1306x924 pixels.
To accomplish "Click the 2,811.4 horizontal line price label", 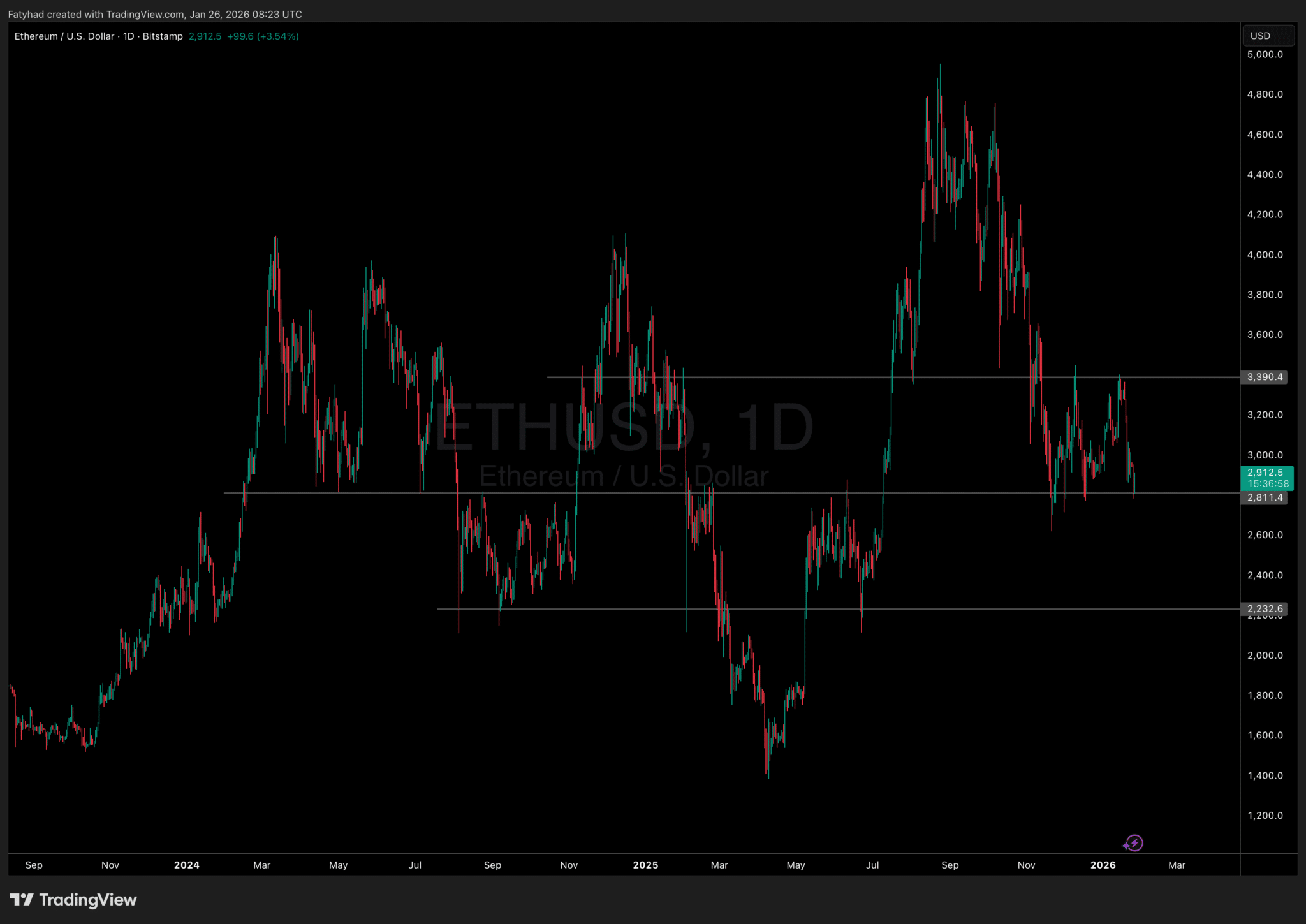I will (x=1264, y=497).
